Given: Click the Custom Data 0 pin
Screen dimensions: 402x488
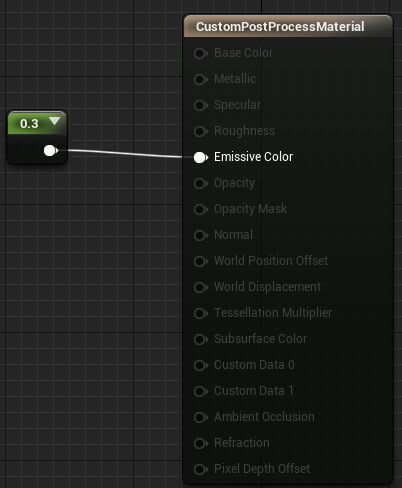Looking at the screenshot, I should tap(200, 365).
